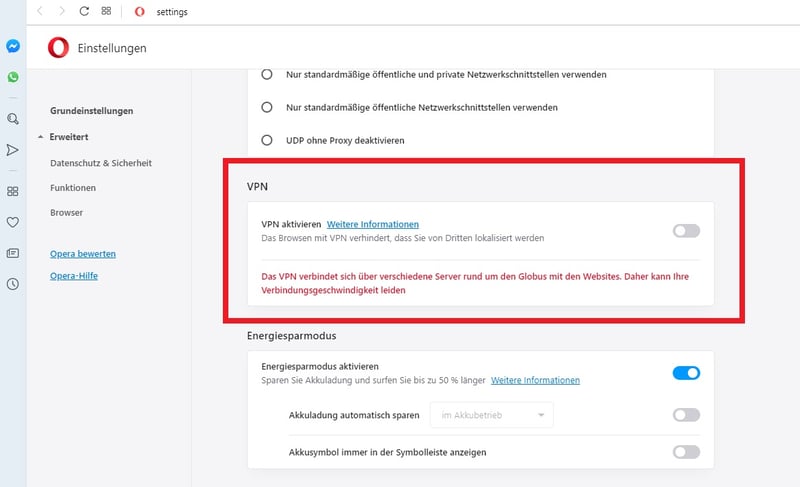Viewport: 800px width, 487px height.
Task: Open the sidebar search icon
Action: pyautogui.click(x=13, y=119)
